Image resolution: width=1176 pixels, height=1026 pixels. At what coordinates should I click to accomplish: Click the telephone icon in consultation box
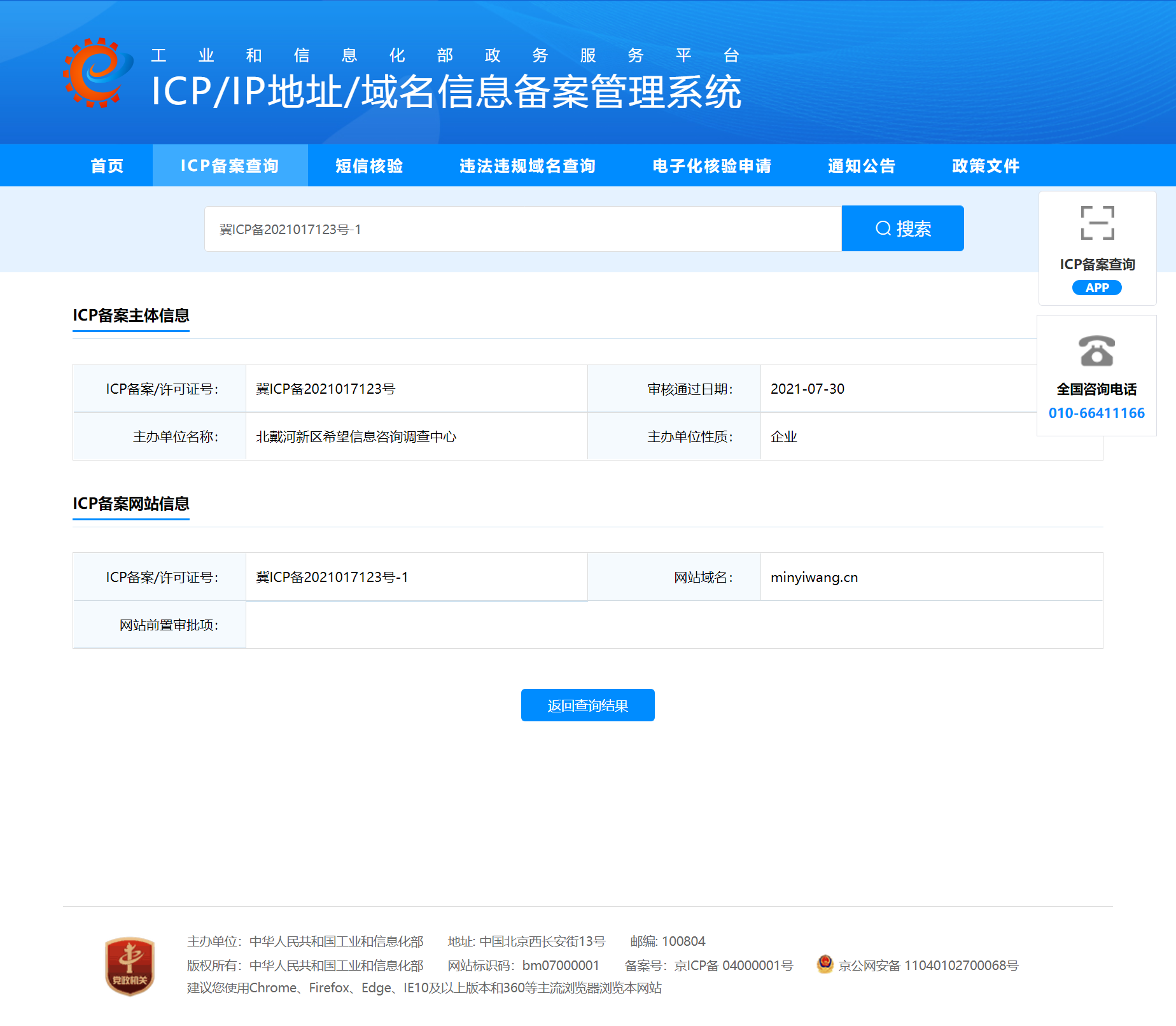[1096, 351]
